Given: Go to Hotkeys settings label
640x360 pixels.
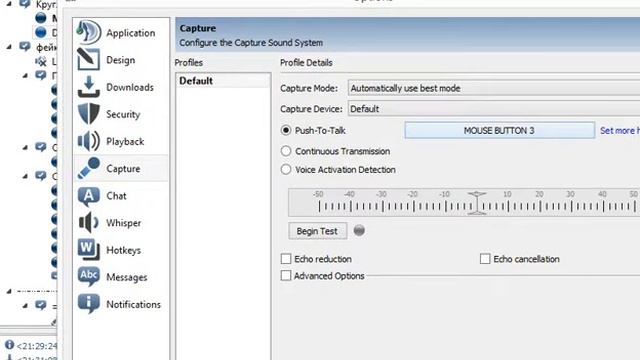Looking at the screenshot, I should click(123, 250).
